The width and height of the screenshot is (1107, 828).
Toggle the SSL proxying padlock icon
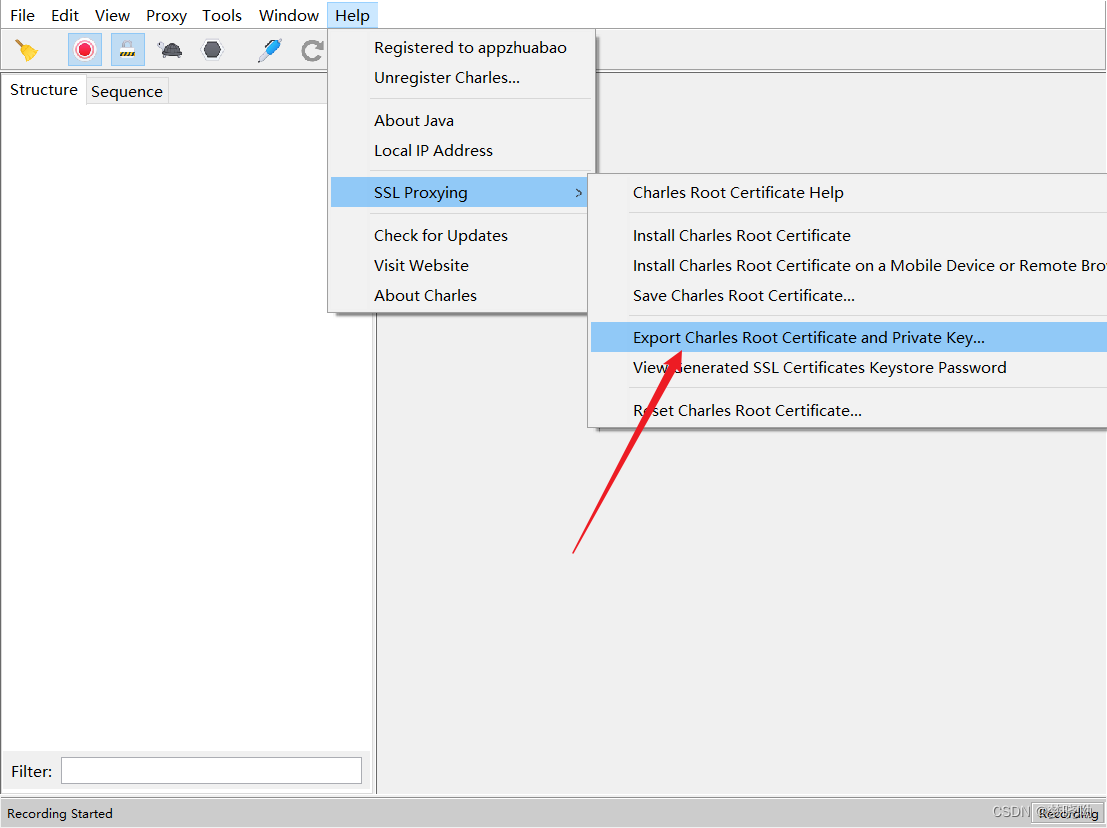coord(128,49)
